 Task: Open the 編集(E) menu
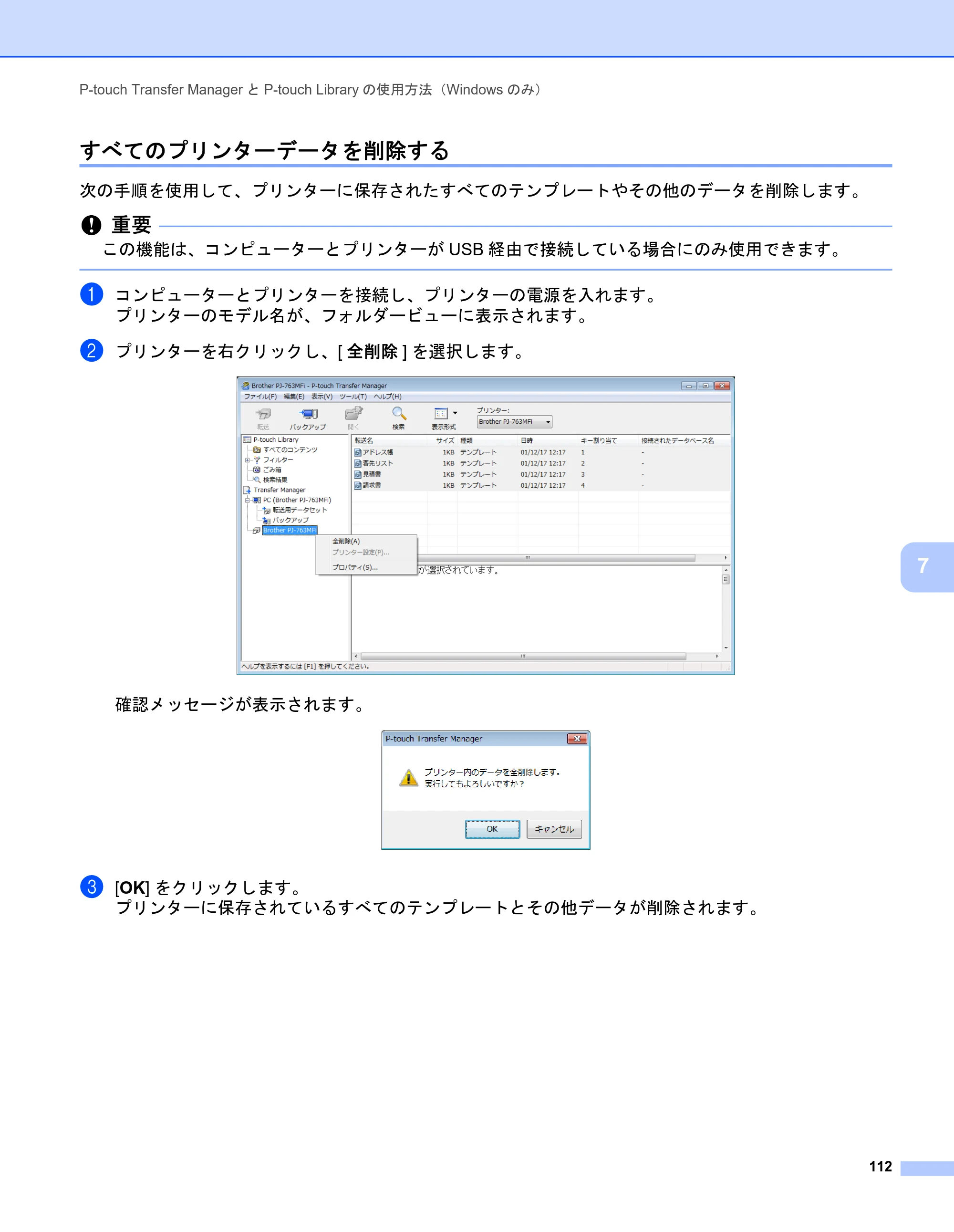pos(294,397)
